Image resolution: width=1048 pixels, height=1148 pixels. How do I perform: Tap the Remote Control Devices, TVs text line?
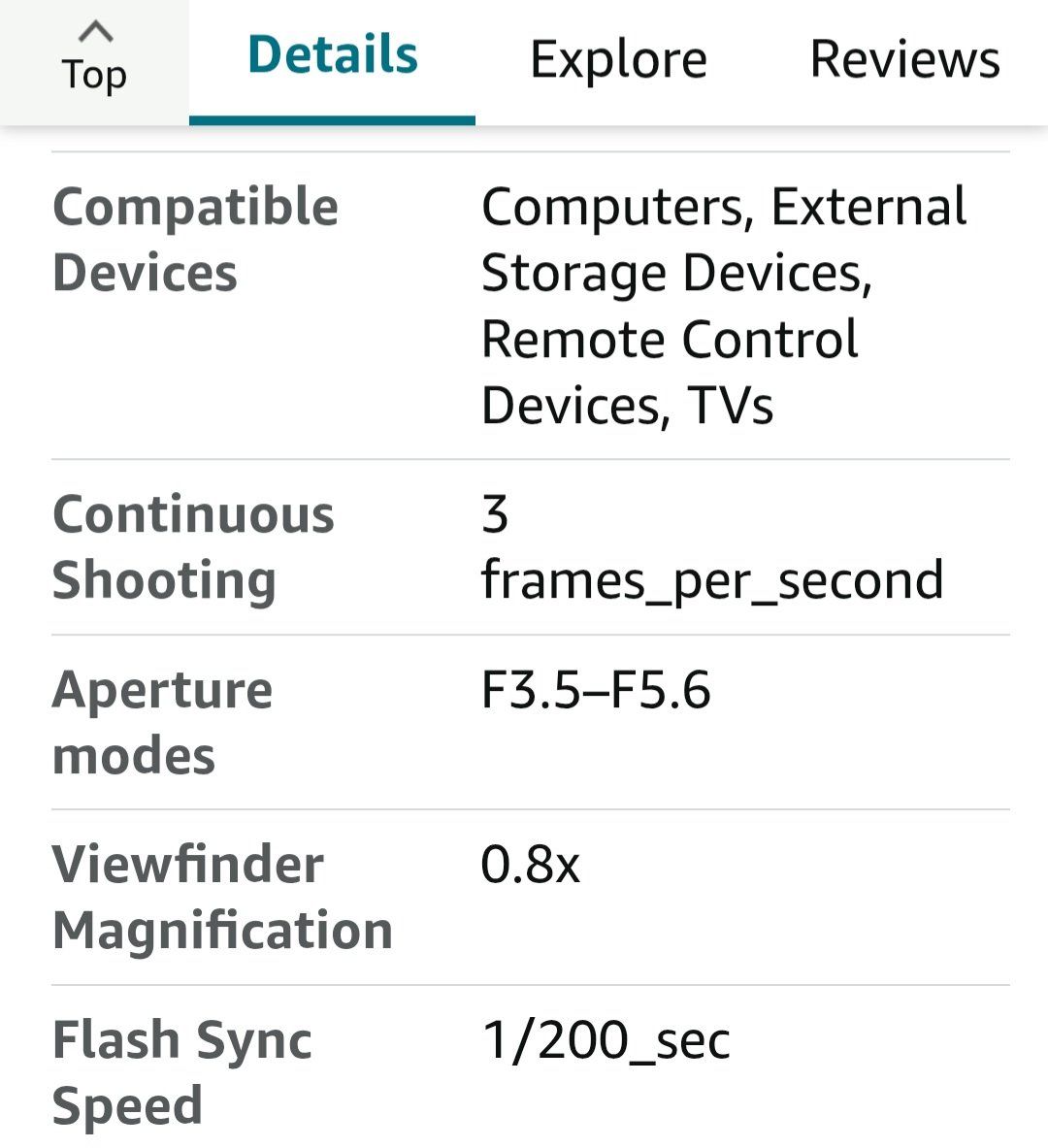tap(670, 372)
